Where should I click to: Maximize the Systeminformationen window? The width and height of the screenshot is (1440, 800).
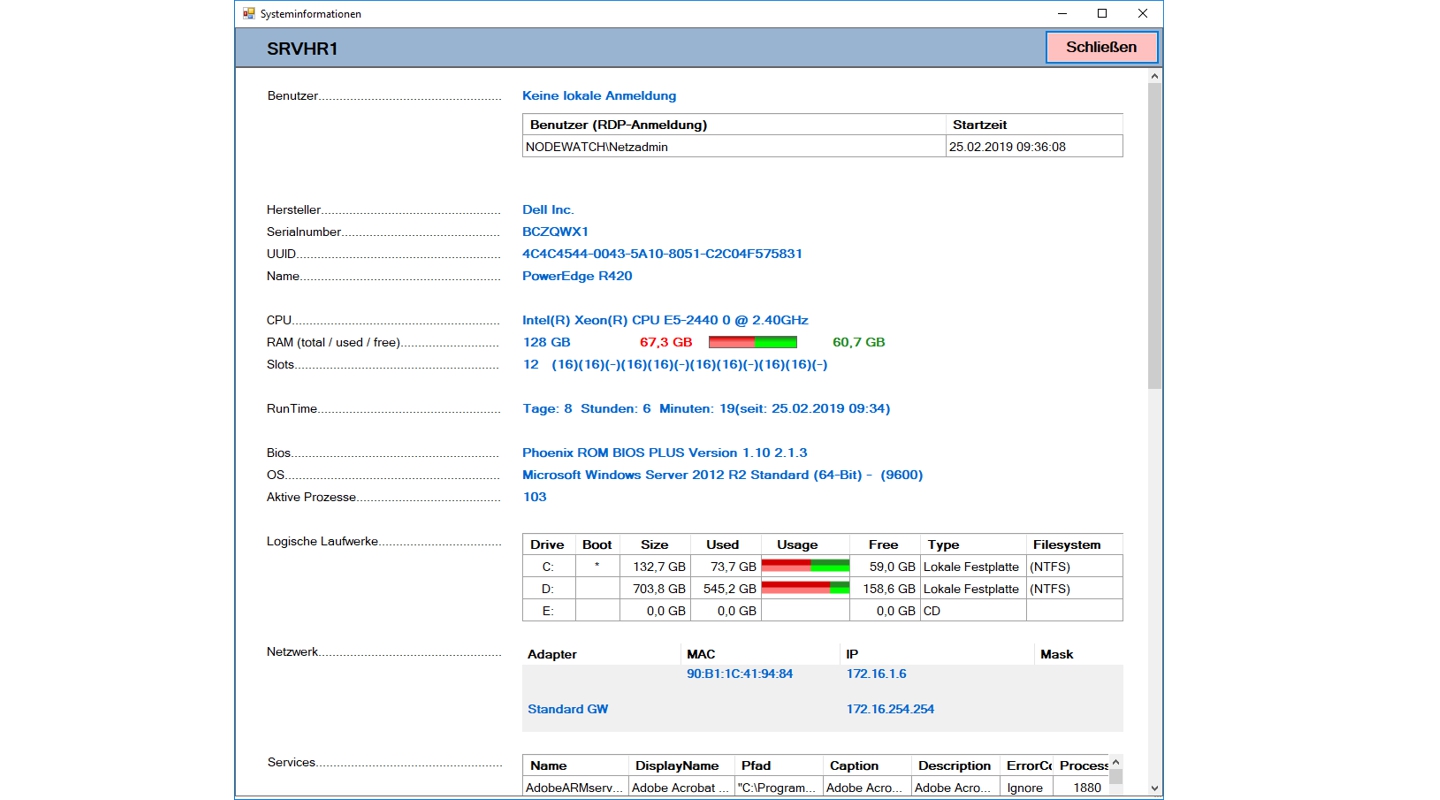(x=1102, y=14)
